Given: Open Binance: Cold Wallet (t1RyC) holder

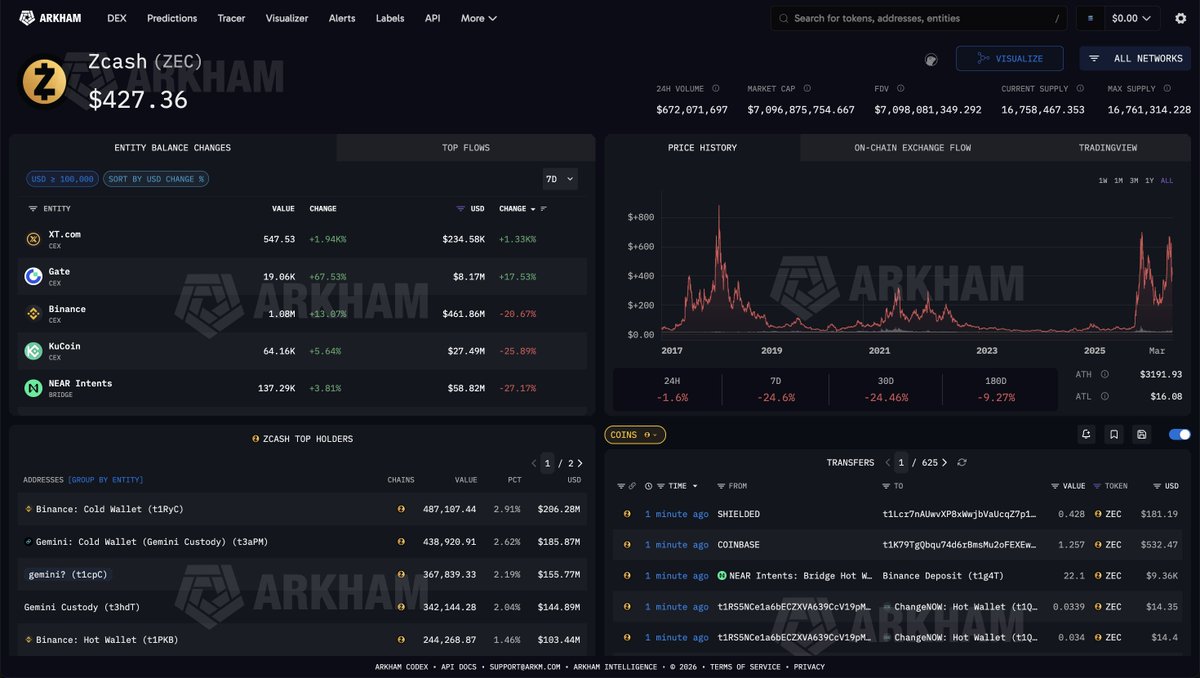Looking at the screenshot, I should click(x=110, y=509).
